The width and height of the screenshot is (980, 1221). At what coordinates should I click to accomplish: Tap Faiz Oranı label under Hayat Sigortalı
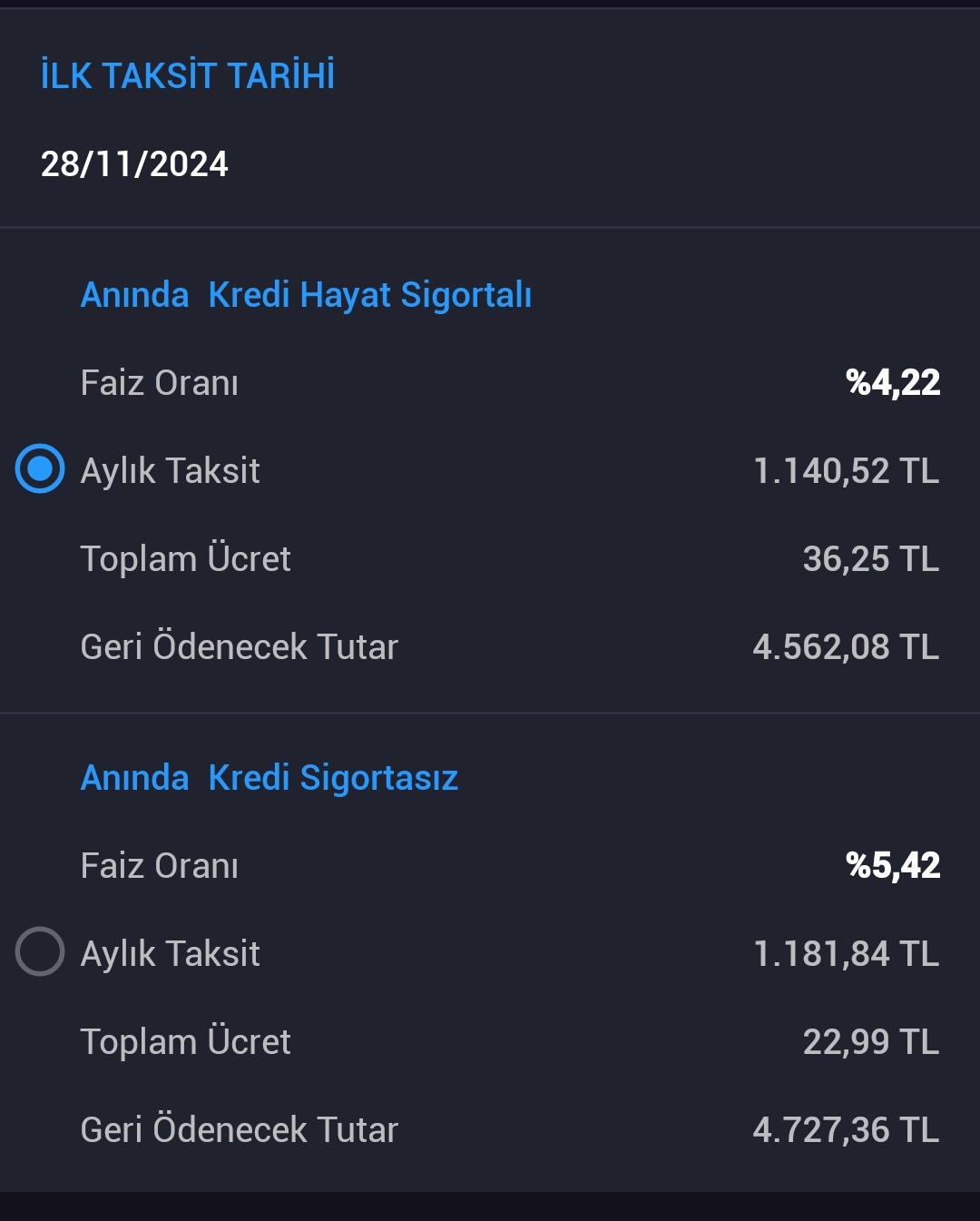point(160,383)
